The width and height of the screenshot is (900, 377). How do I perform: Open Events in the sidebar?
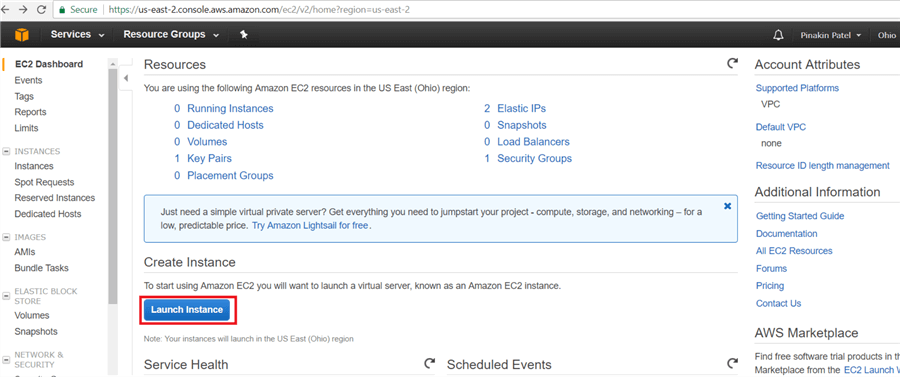coord(28,80)
